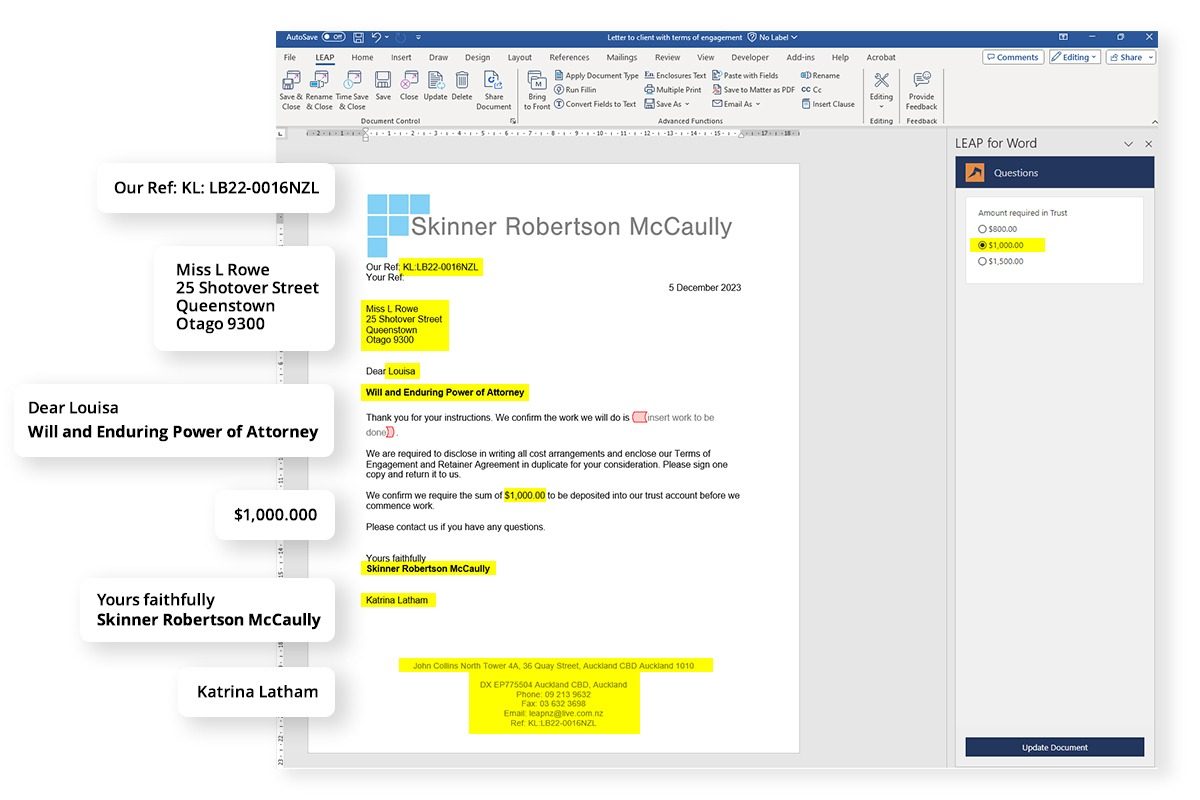
Task: Open the Editing mode dropdown button
Action: (x=1075, y=57)
